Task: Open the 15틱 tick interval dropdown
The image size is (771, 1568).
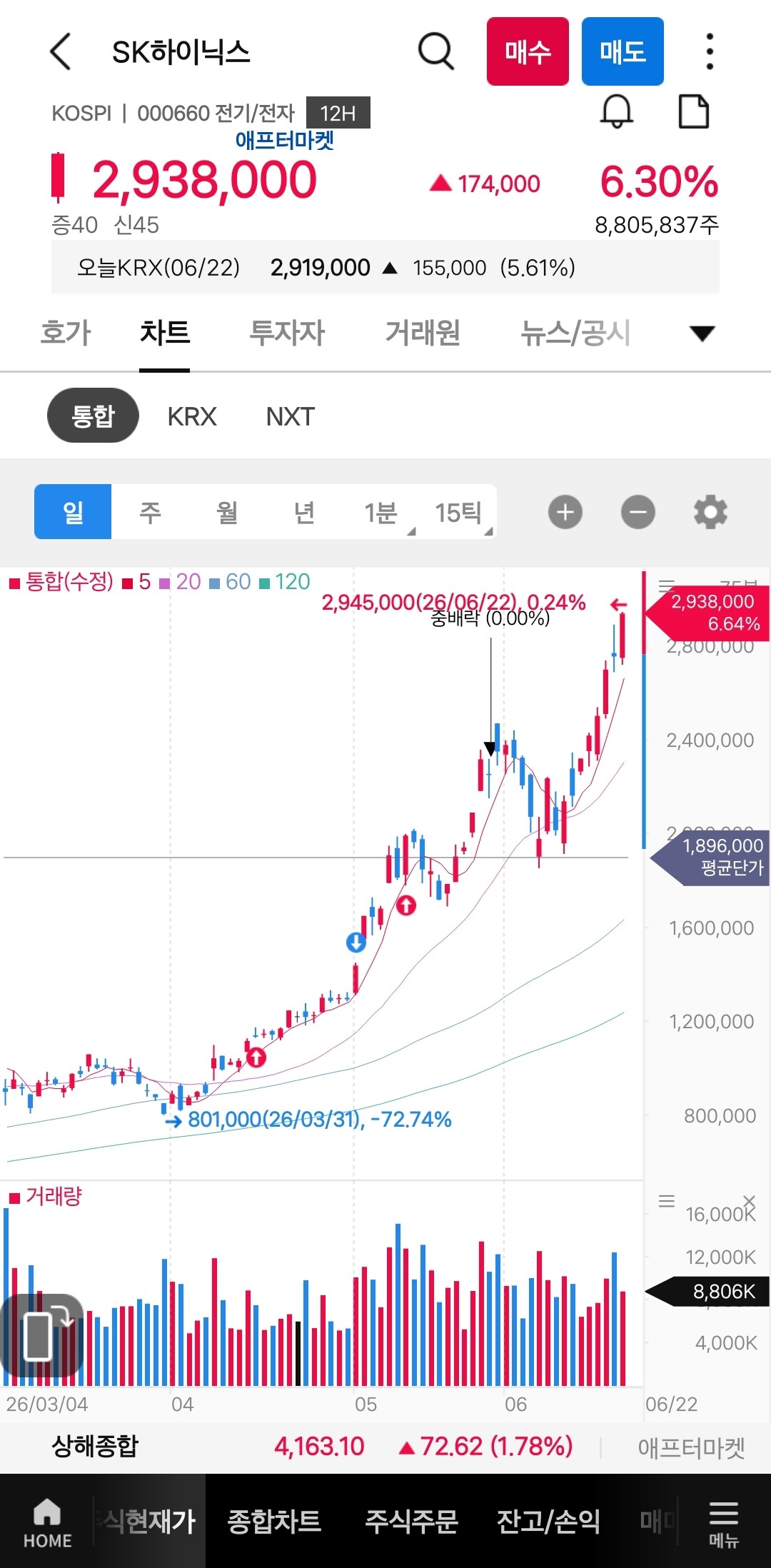Action: click(458, 512)
